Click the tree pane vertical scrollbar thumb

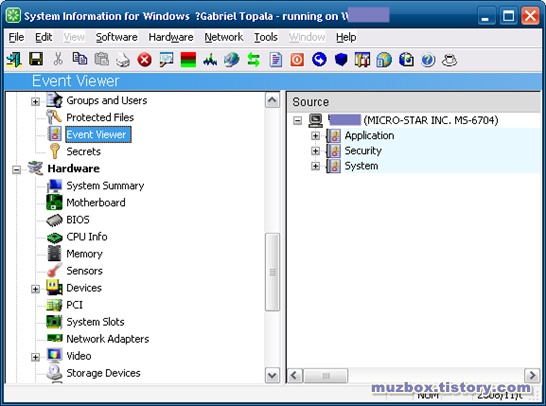272,272
